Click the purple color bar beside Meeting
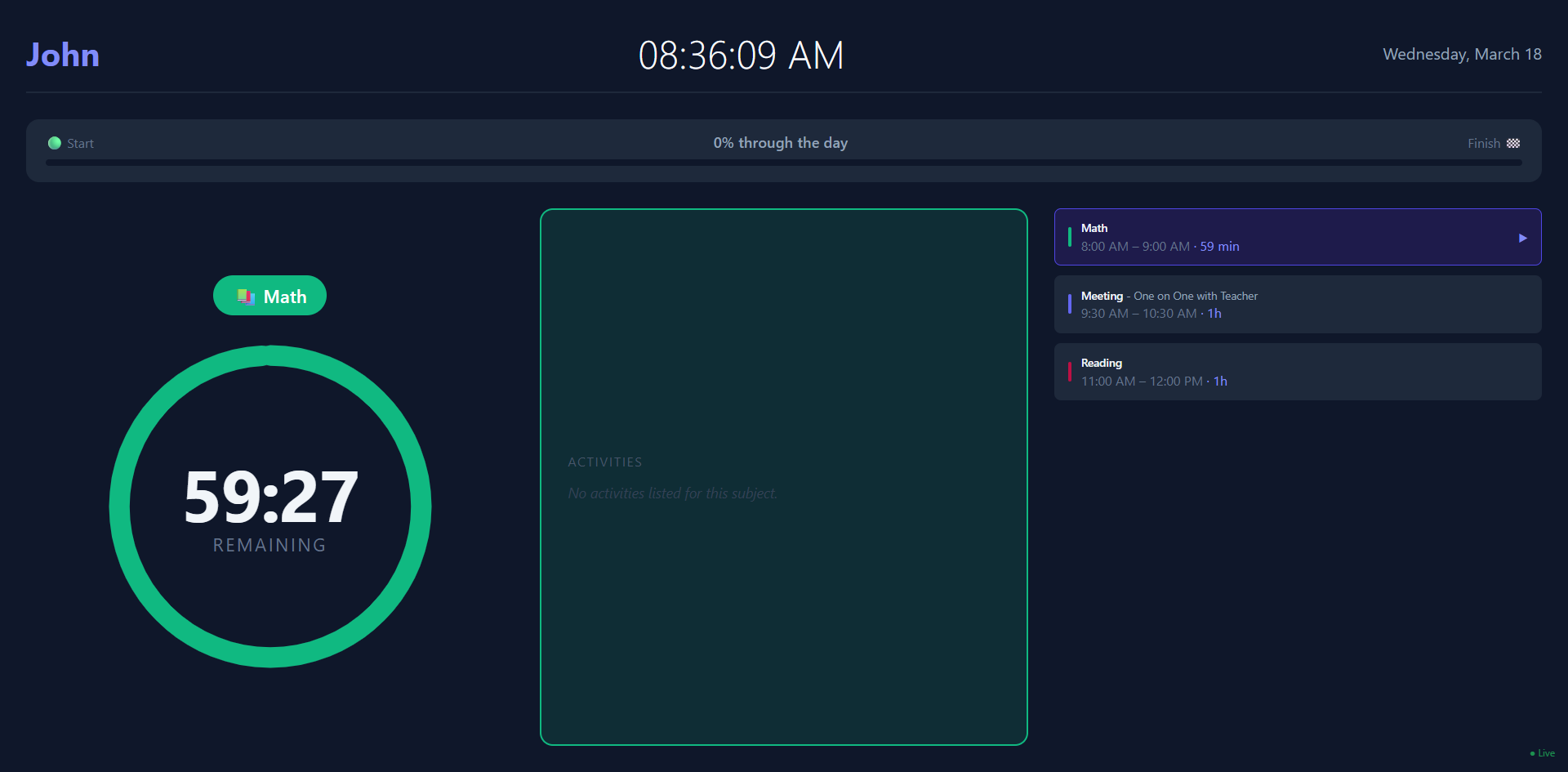The height and width of the screenshot is (772, 1568). point(1070,304)
